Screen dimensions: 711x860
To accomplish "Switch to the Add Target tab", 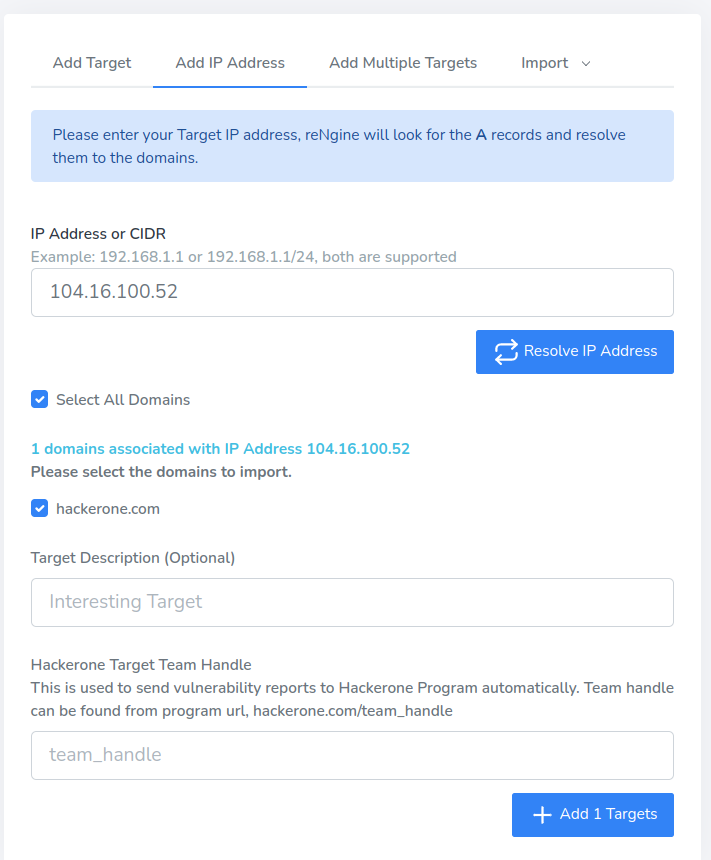I will pyautogui.click(x=92, y=63).
